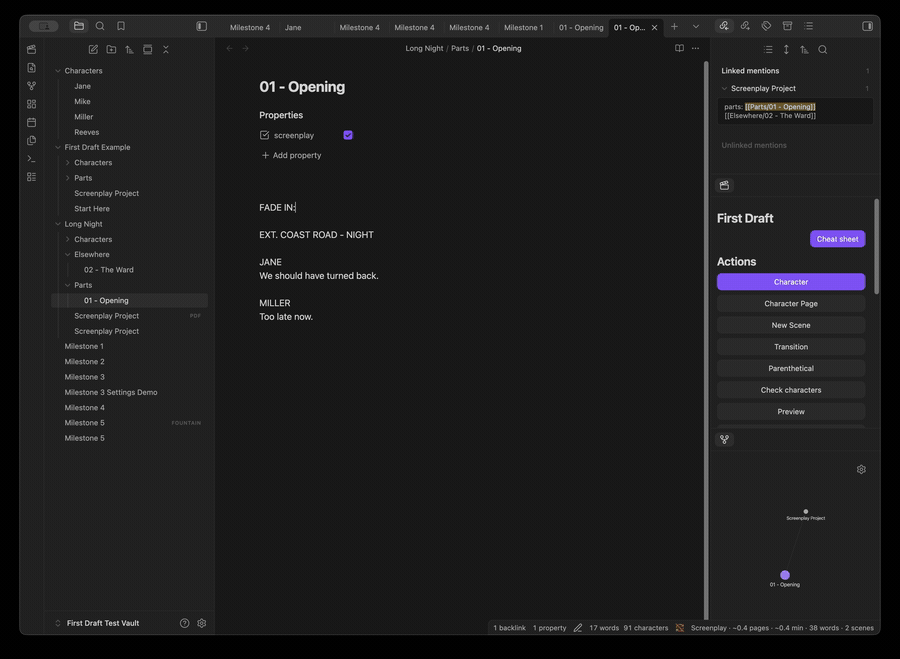900x659 pixels.
Task: Click auto-reveal current file icon
Action: click(x=148, y=49)
